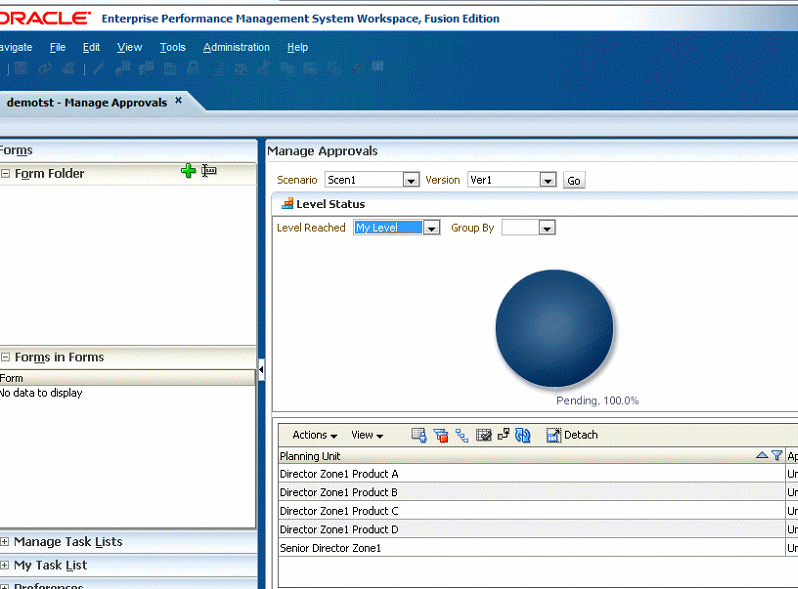Click the Pending, 100.0% chart label

(x=597, y=401)
